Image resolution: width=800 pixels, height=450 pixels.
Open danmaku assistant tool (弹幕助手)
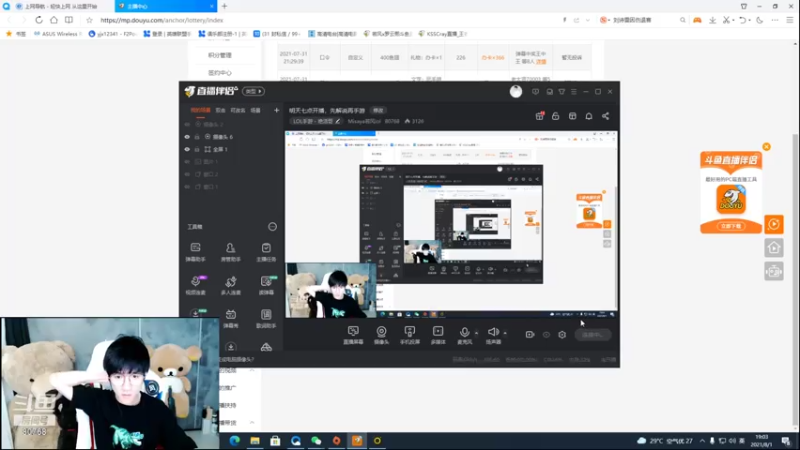click(x=195, y=252)
